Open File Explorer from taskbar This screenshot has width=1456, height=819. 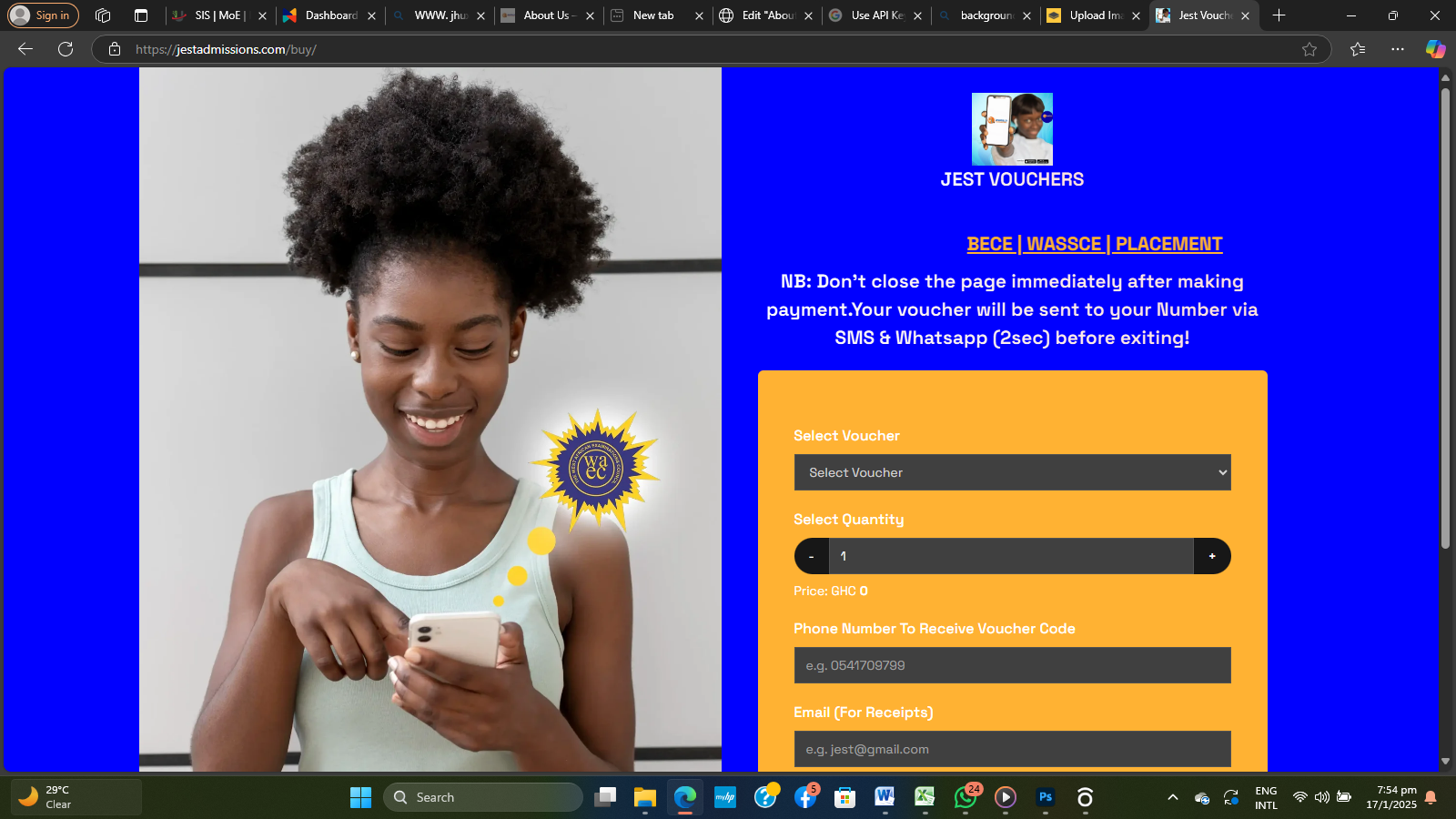click(645, 797)
